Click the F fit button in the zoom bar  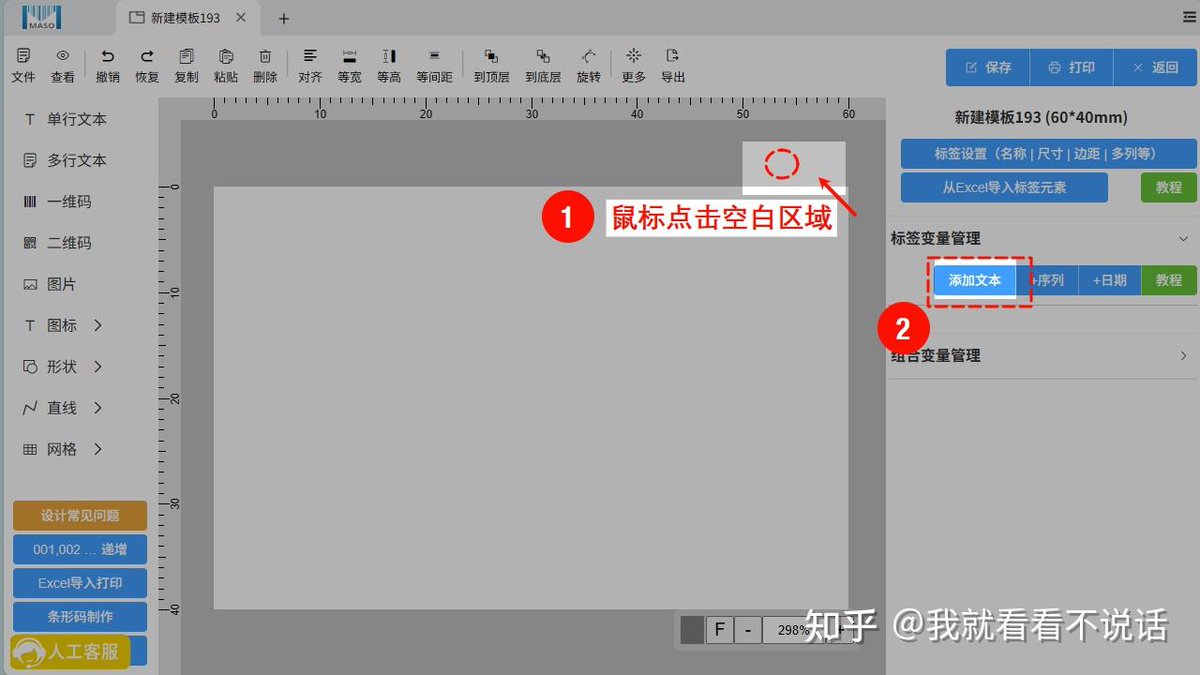click(719, 630)
